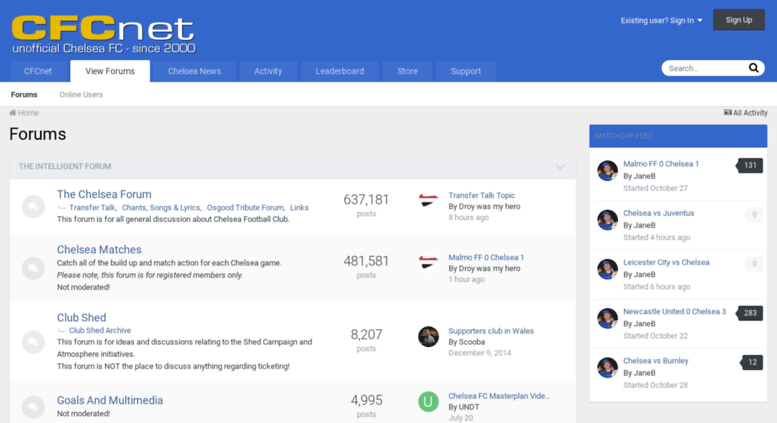
Task: Click 'December 9, 2014' date text
Action: click(480, 353)
